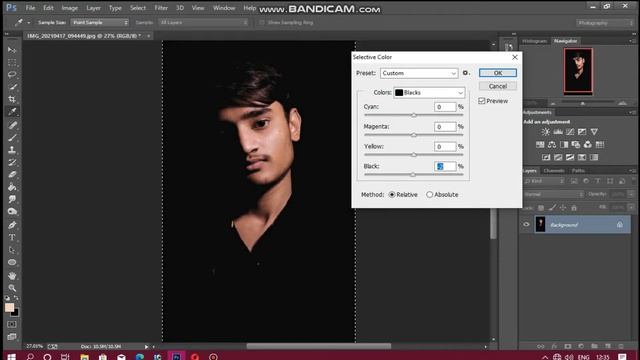
Task: Select the Crop tool
Action: pos(12,99)
